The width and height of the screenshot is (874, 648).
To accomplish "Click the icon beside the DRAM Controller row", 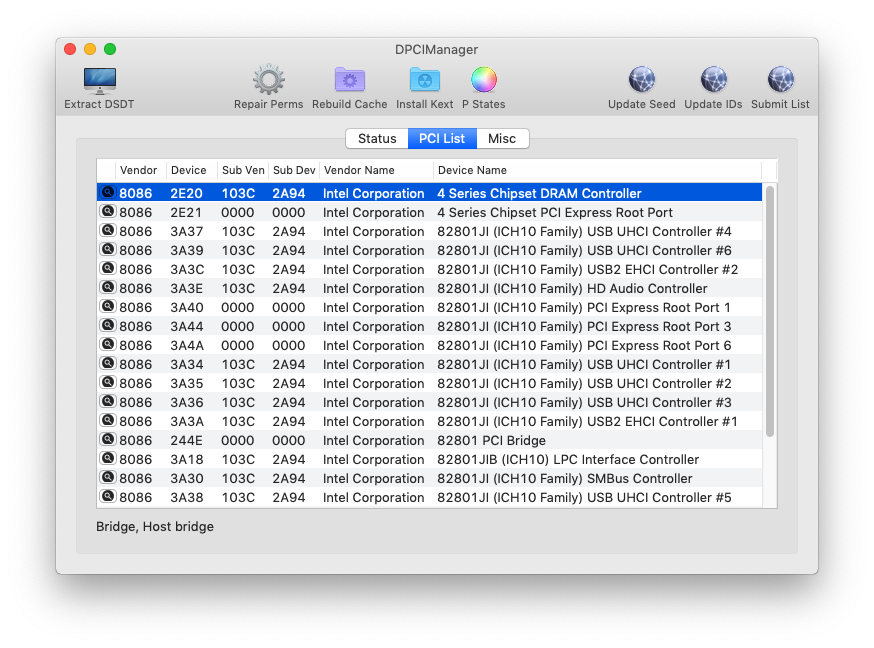I will (107, 191).
